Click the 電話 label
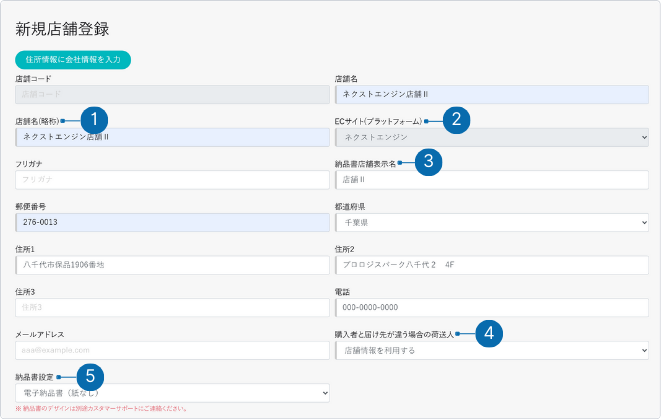Viewport: 664px width, 420px height. 342,292
